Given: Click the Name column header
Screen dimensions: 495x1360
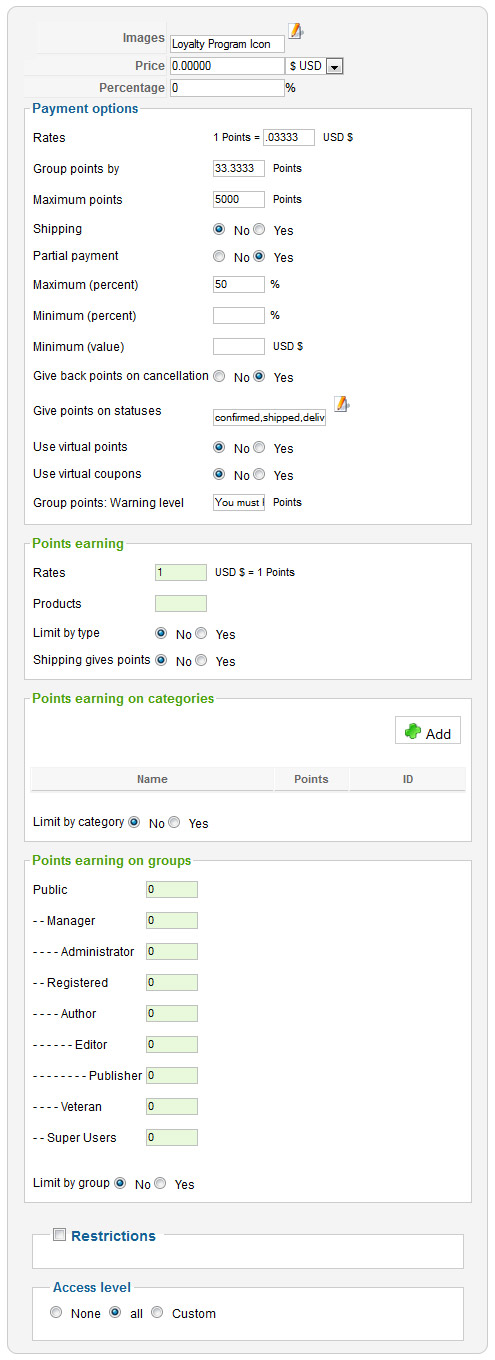Looking at the screenshot, I should (x=152, y=779).
